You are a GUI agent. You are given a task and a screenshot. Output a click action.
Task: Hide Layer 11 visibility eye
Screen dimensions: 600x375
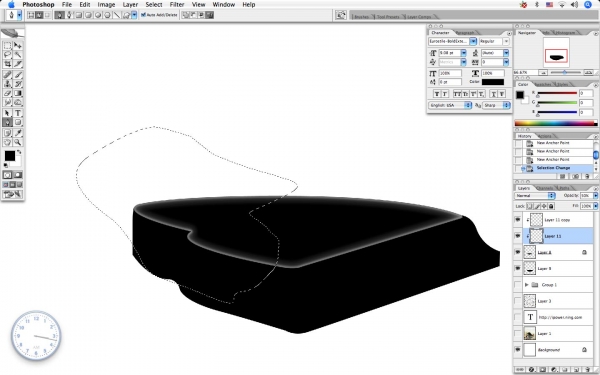click(518, 236)
